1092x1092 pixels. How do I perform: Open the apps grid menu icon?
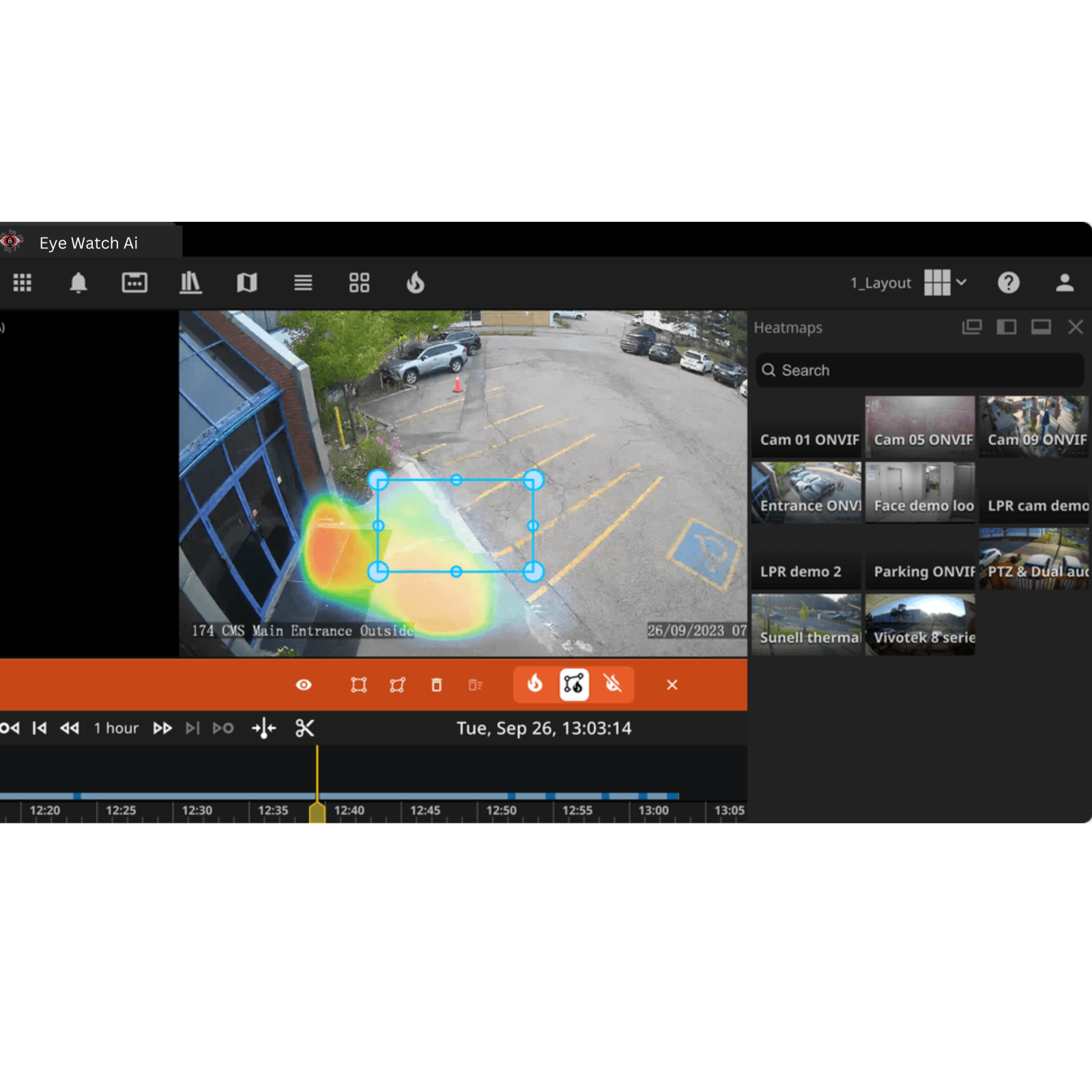(x=23, y=283)
